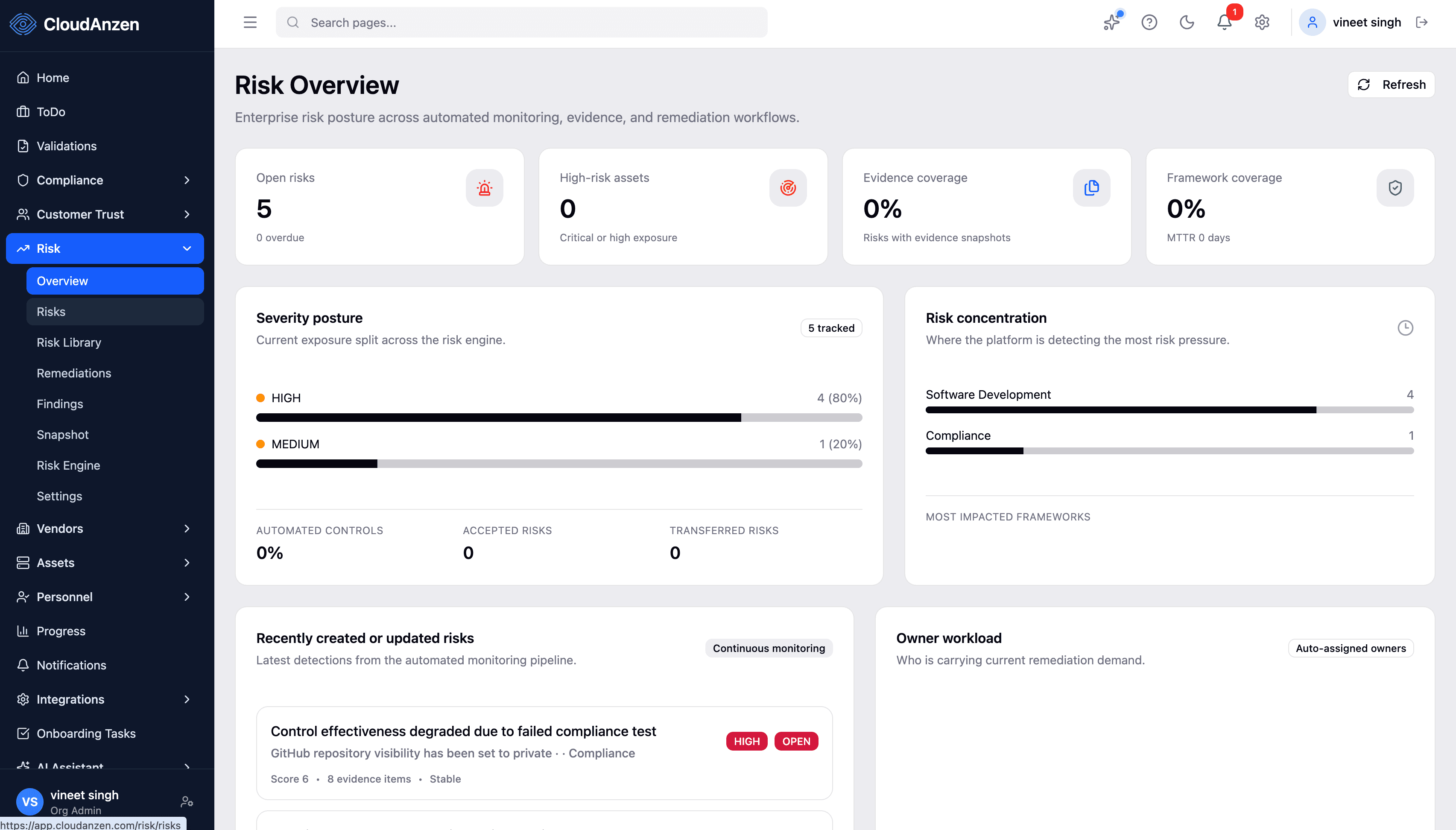
Task: Click 'MOST IMPACTED FRAMEWORKS' label
Action: 1007,517
